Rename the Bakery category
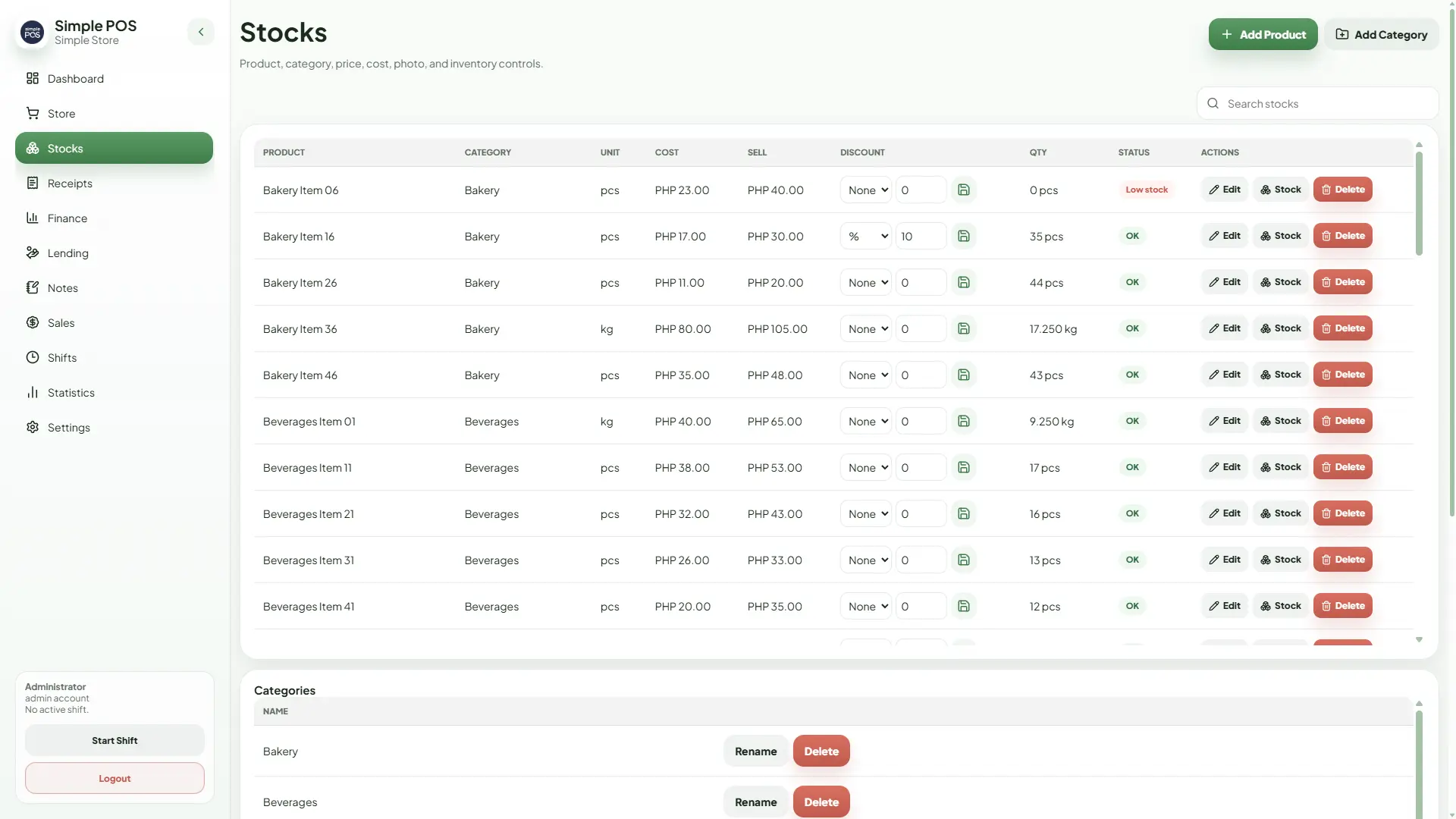This screenshot has width=1456, height=819. pos(755,751)
